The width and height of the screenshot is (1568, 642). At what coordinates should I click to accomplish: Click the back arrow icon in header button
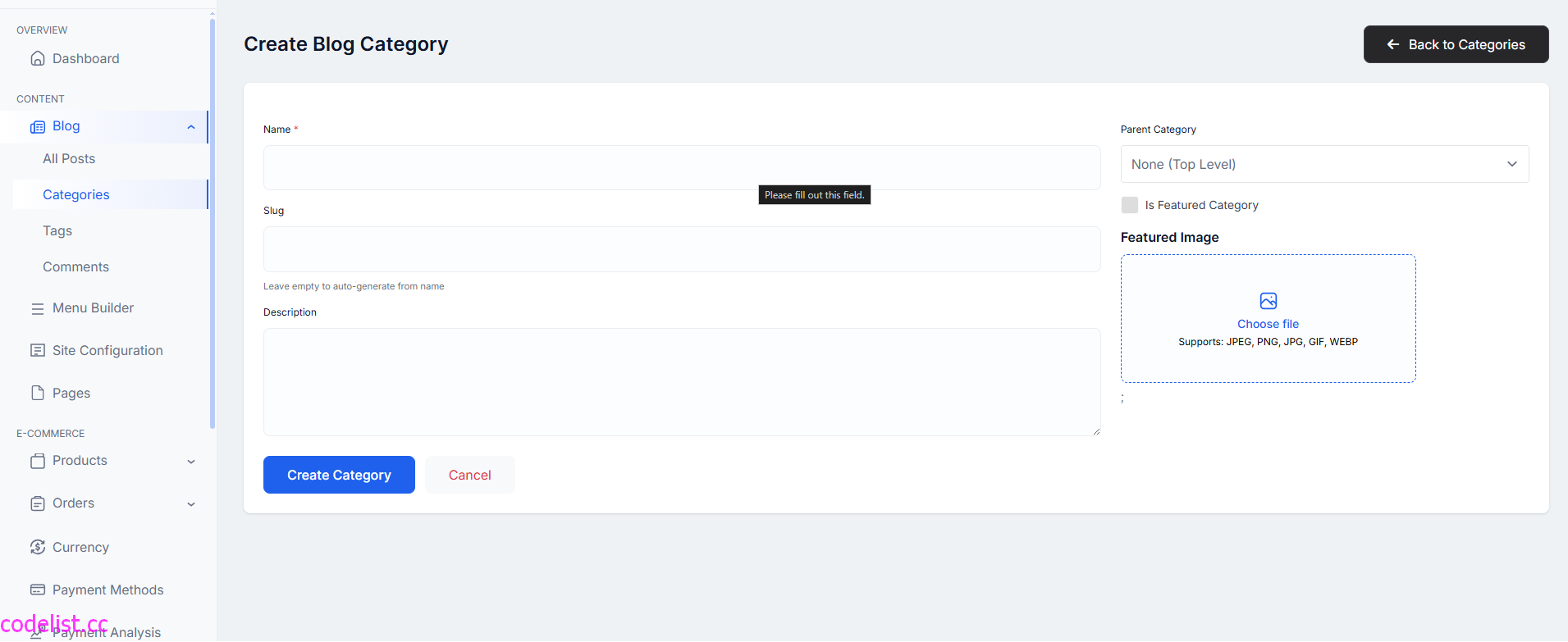pyautogui.click(x=1393, y=44)
